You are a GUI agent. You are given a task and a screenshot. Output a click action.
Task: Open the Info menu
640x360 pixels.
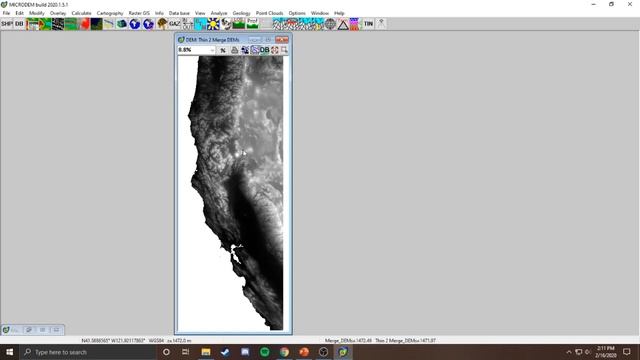click(x=159, y=13)
